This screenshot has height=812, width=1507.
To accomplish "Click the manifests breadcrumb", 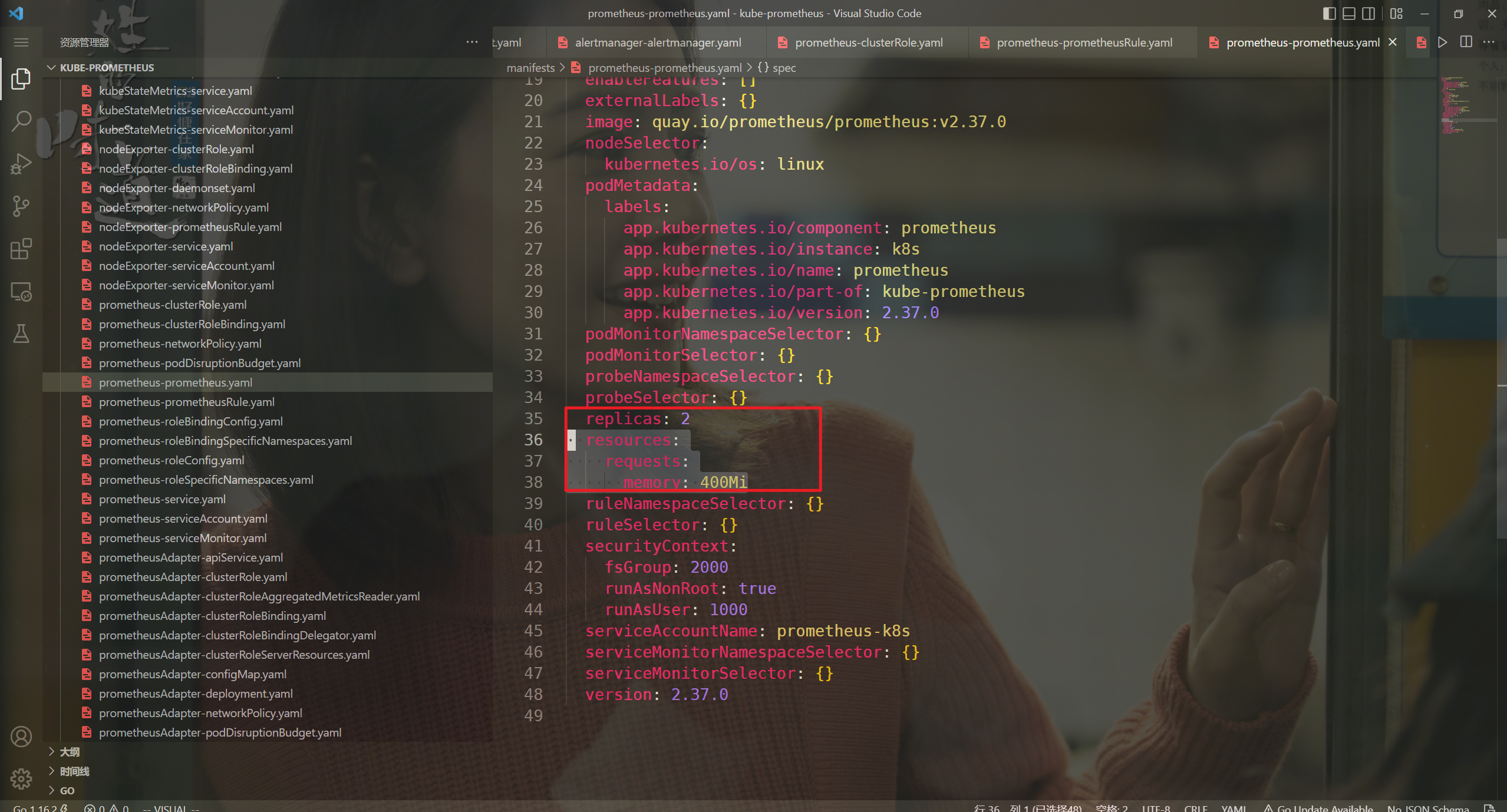I will tap(530, 68).
